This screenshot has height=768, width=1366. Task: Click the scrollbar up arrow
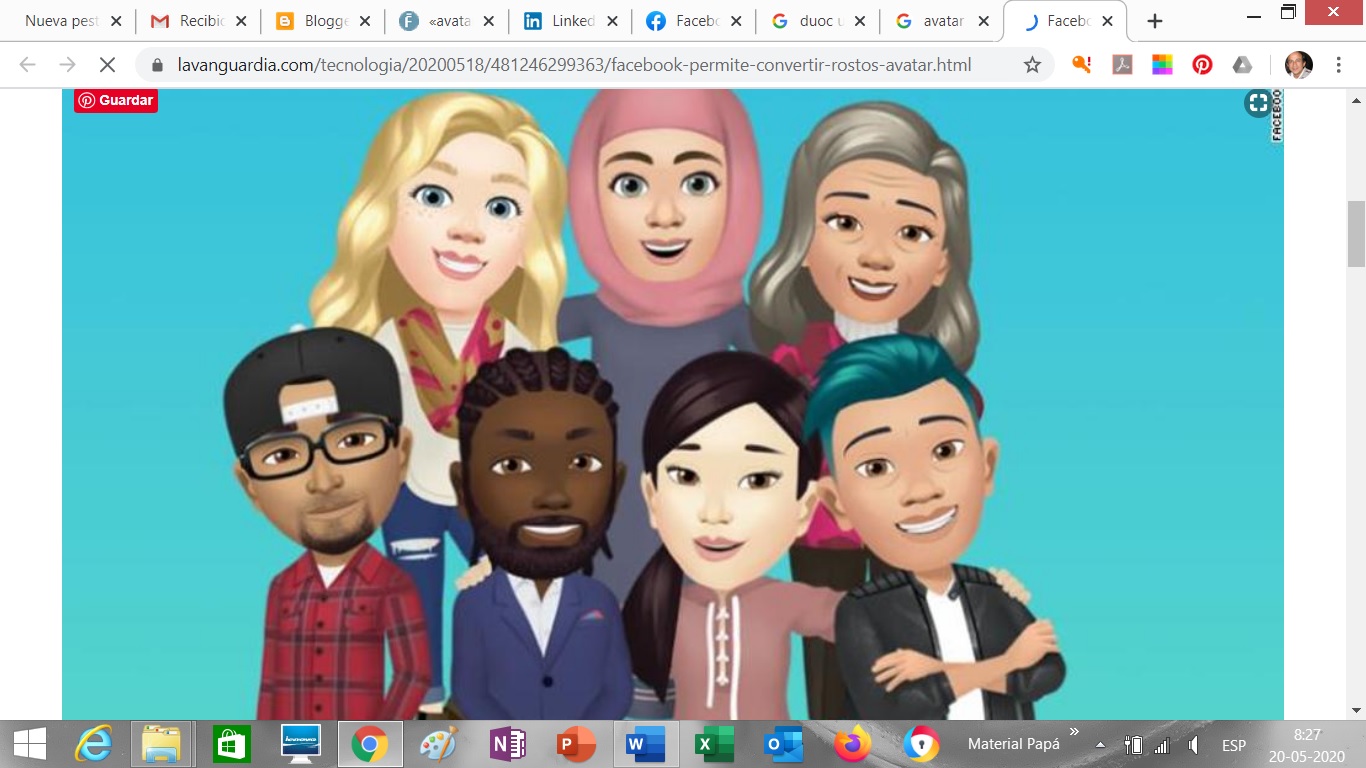point(1357,99)
